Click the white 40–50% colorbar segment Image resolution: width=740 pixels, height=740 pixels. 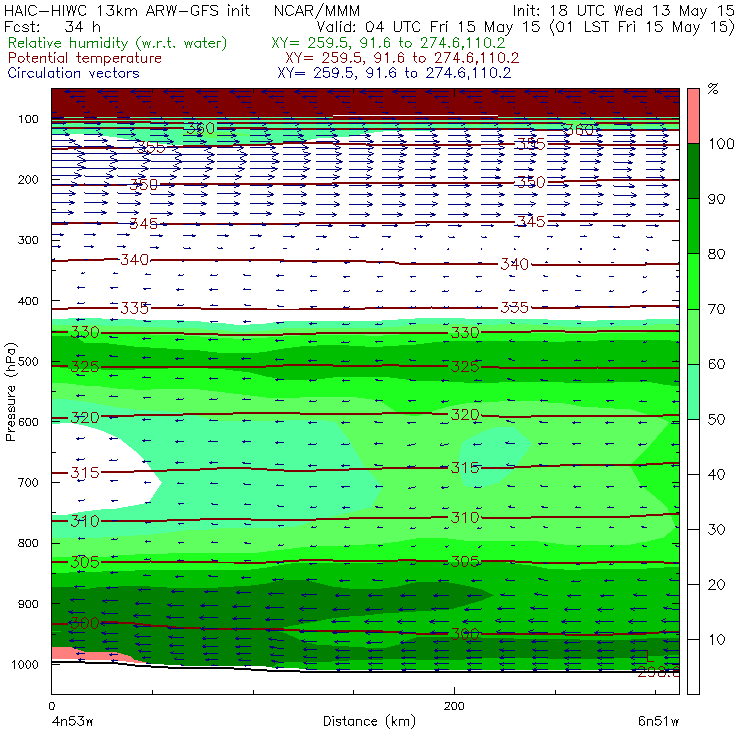[x=693, y=446]
